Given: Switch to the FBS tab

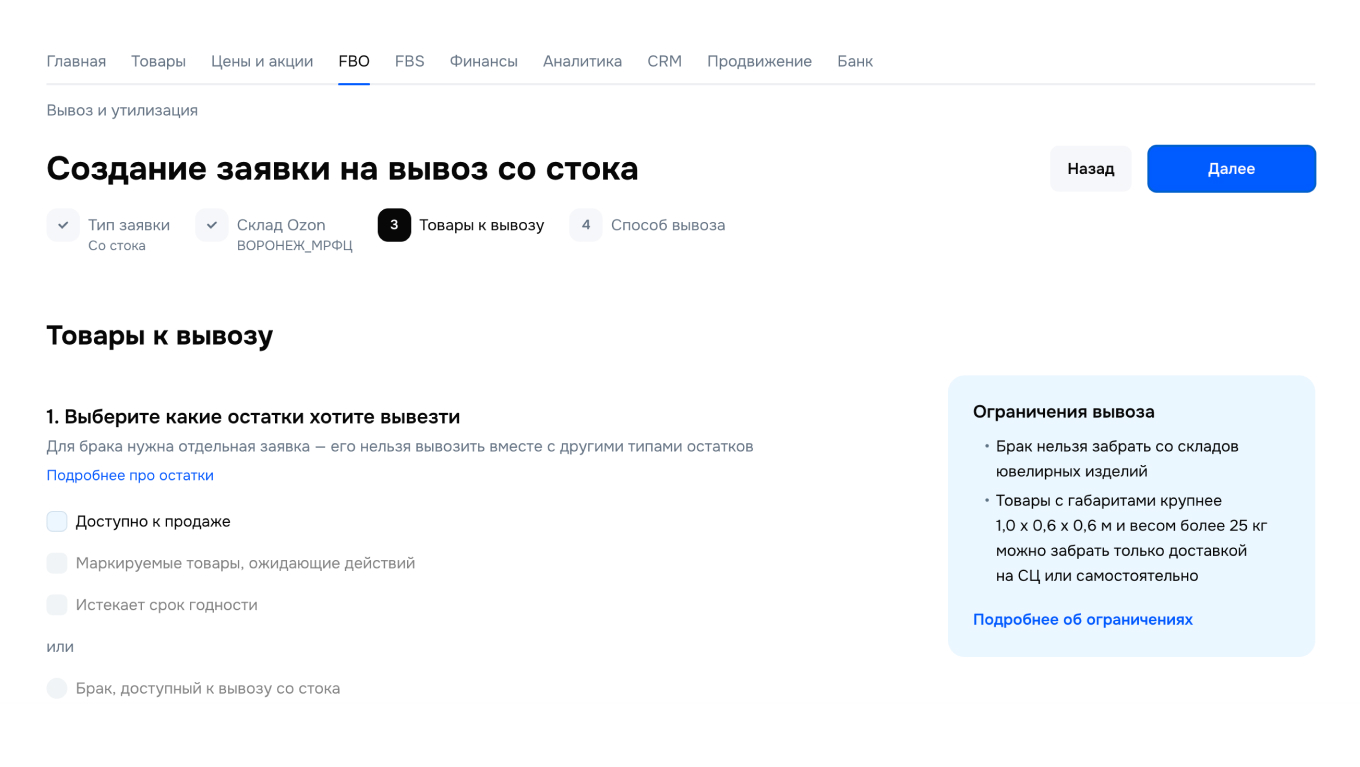Looking at the screenshot, I should coord(409,61).
